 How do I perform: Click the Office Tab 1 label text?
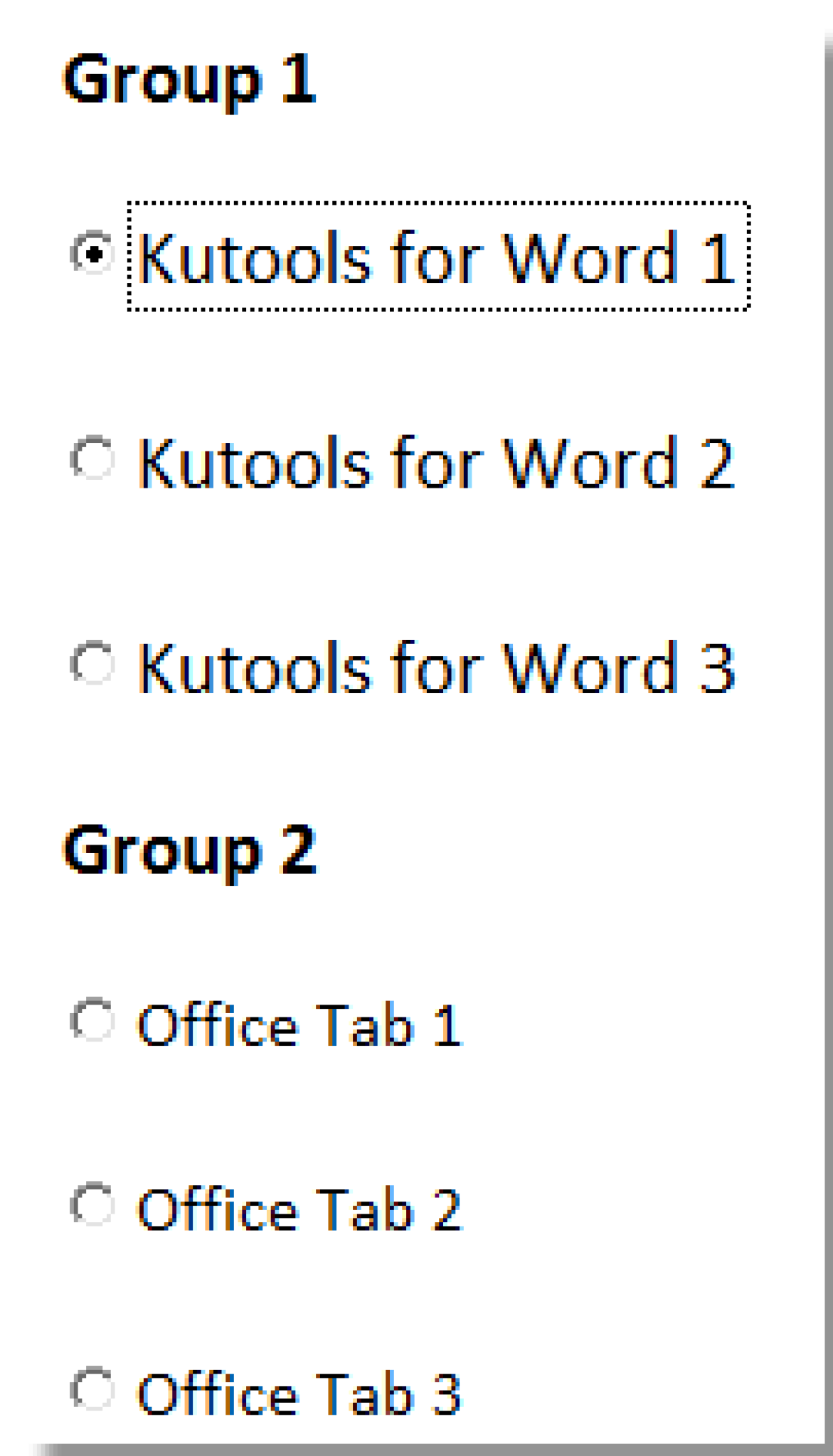299,1024
